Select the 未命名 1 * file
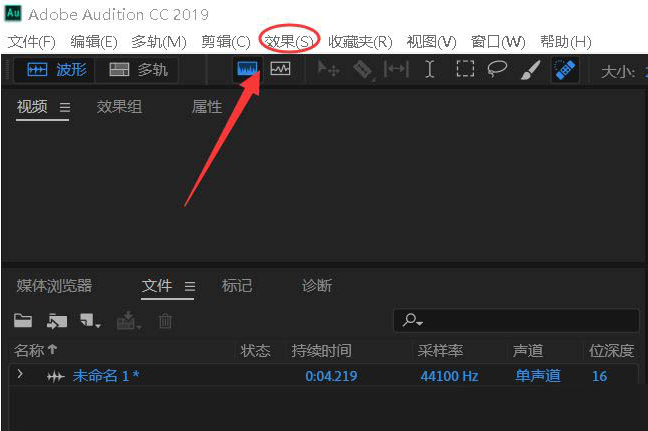 click(x=106, y=376)
